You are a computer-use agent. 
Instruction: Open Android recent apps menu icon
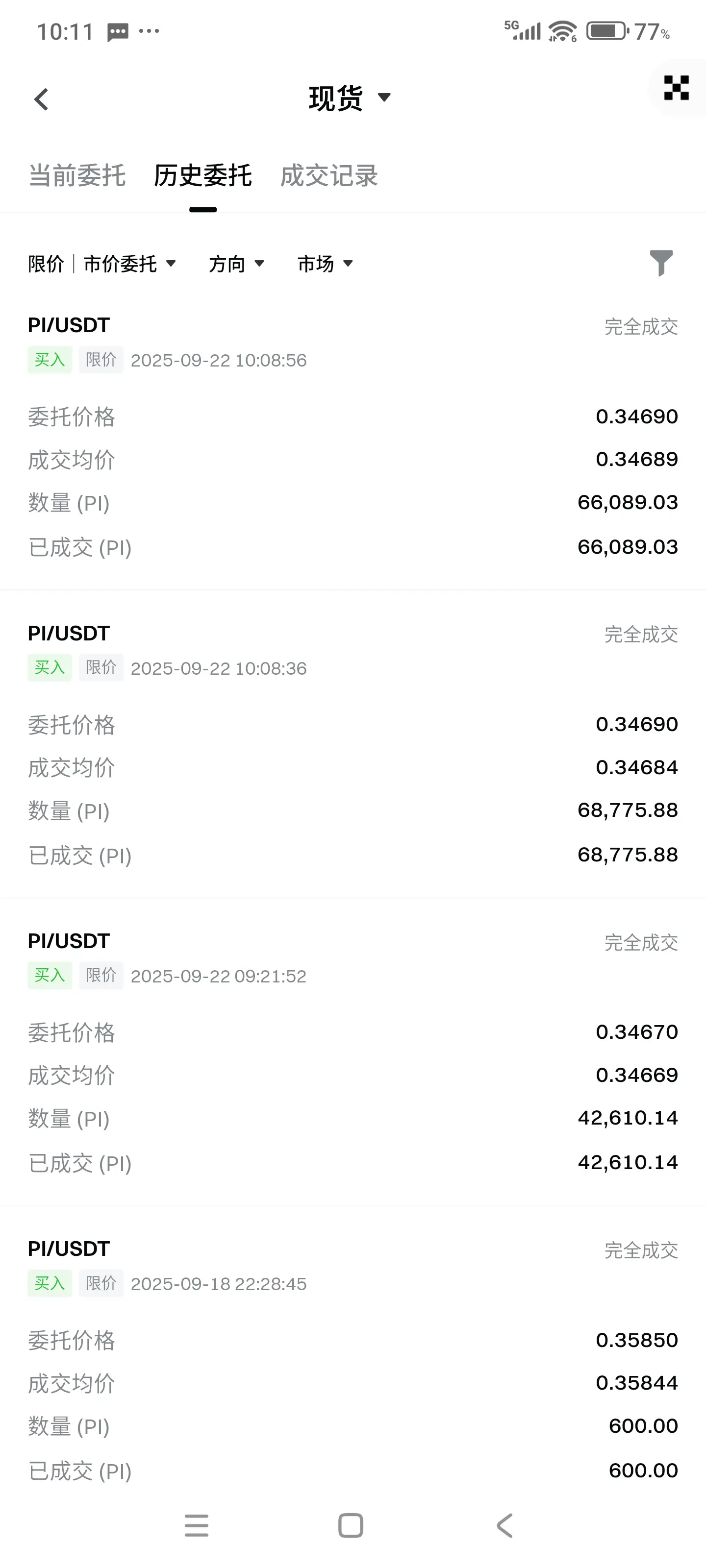(196, 1525)
